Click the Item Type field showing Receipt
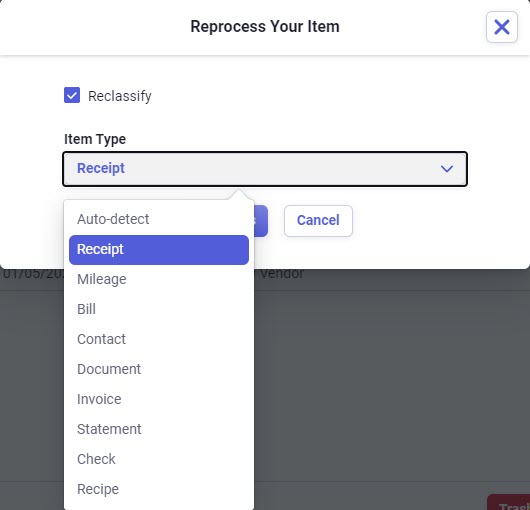Image resolution: width=530 pixels, height=510 pixels. coord(265,169)
